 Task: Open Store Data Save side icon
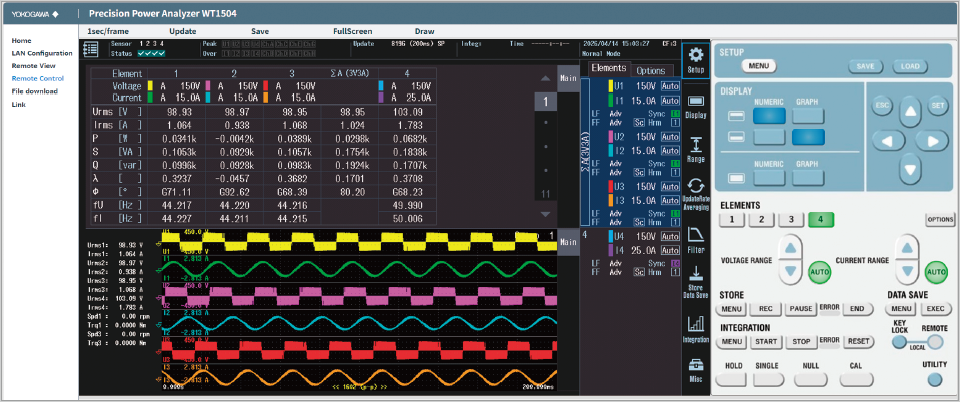point(696,283)
